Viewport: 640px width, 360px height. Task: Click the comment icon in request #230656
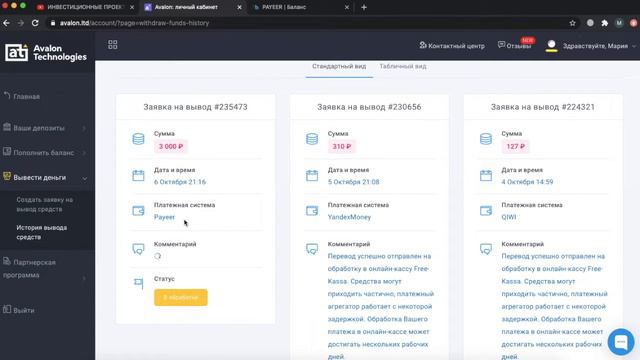point(312,249)
